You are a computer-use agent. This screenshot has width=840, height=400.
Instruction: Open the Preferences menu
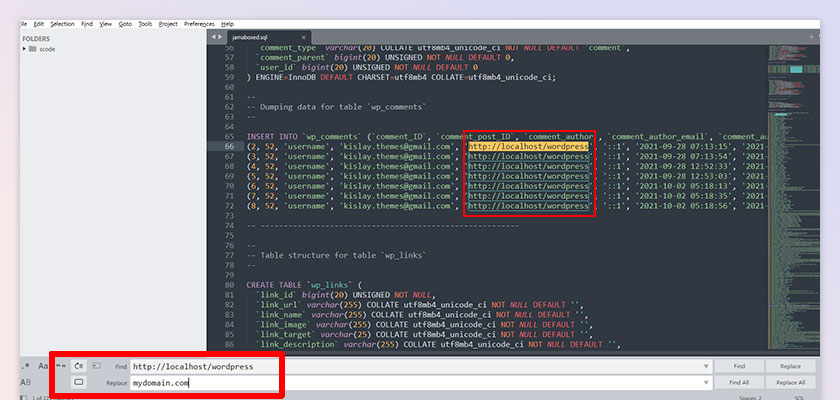point(199,24)
